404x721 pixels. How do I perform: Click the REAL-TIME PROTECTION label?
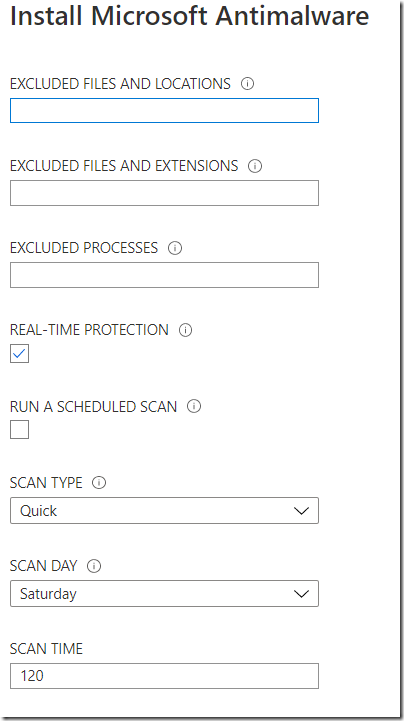(89, 330)
